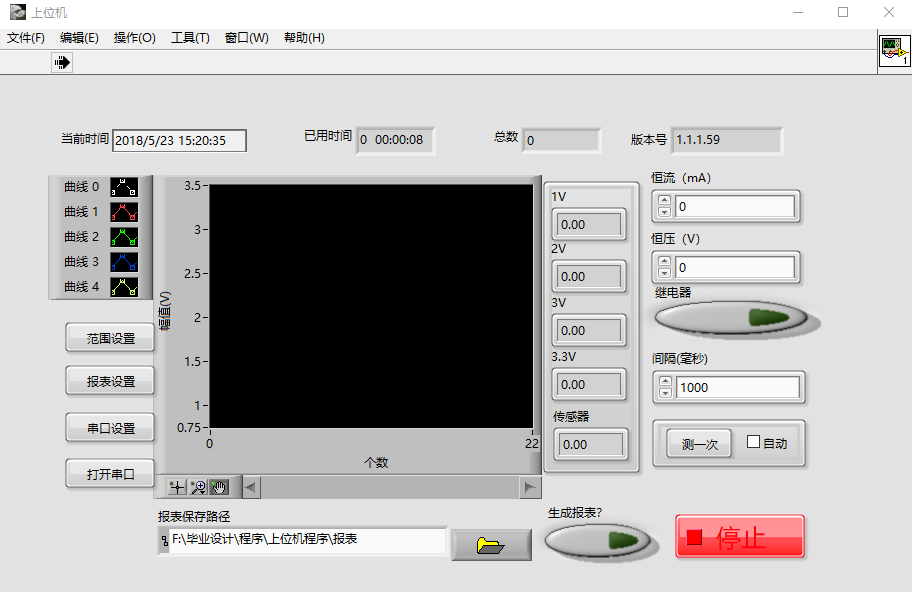Click the 恒压 (V) input field
The width and height of the screenshot is (912, 592).
coord(735,268)
